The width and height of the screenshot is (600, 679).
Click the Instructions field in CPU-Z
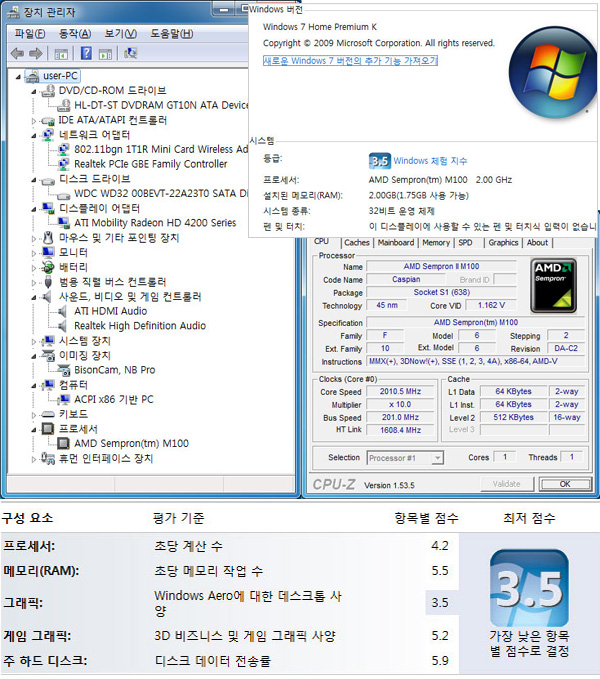click(475, 361)
